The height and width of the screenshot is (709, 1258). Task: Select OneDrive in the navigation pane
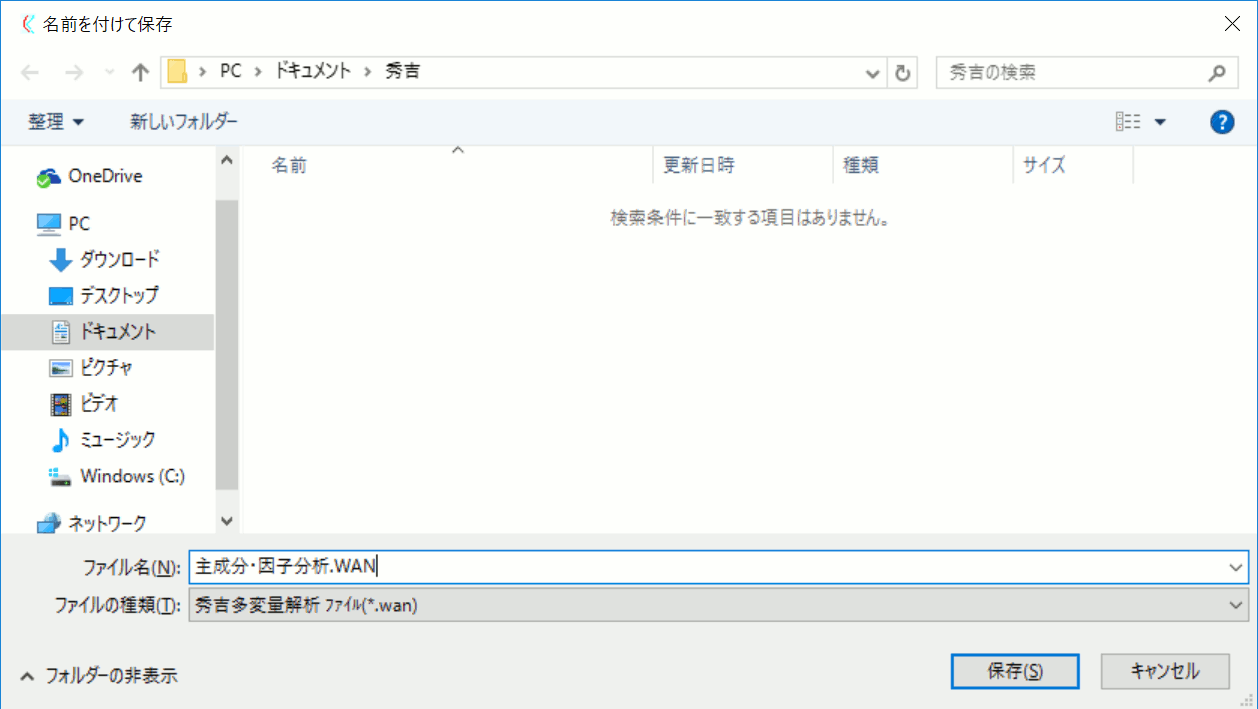(105, 176)
